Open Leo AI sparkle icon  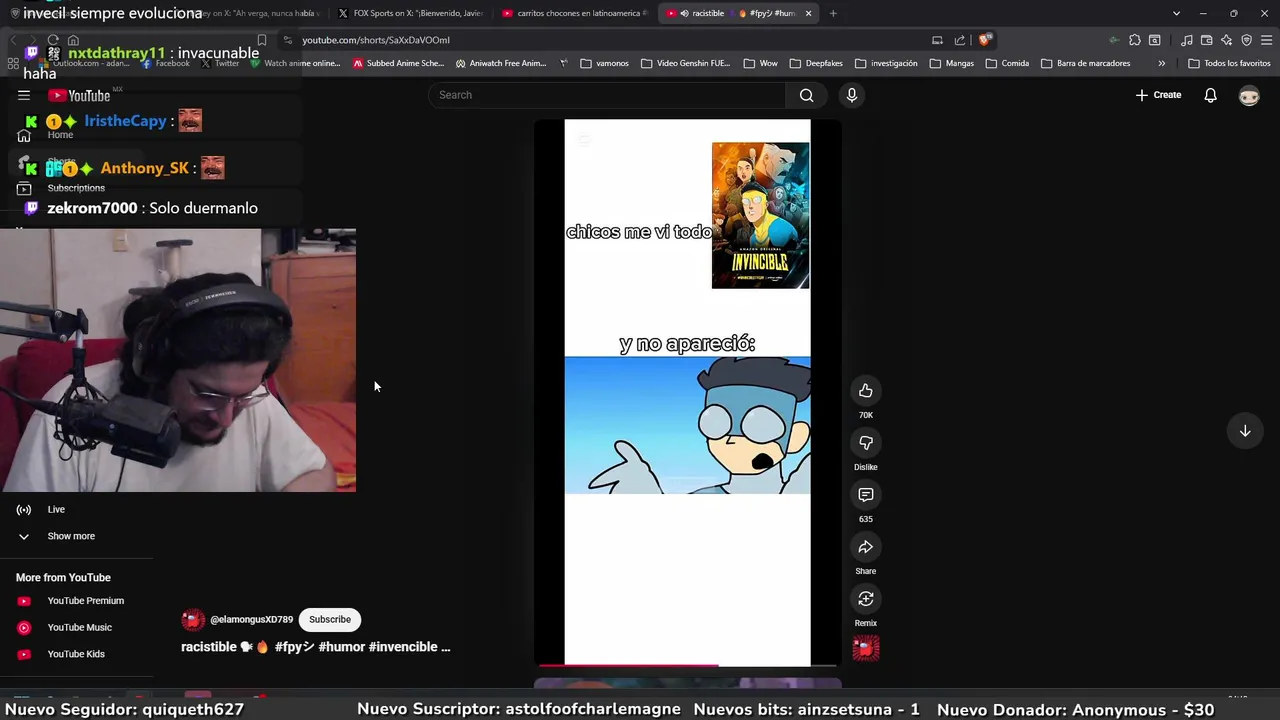pos(1227,40)
